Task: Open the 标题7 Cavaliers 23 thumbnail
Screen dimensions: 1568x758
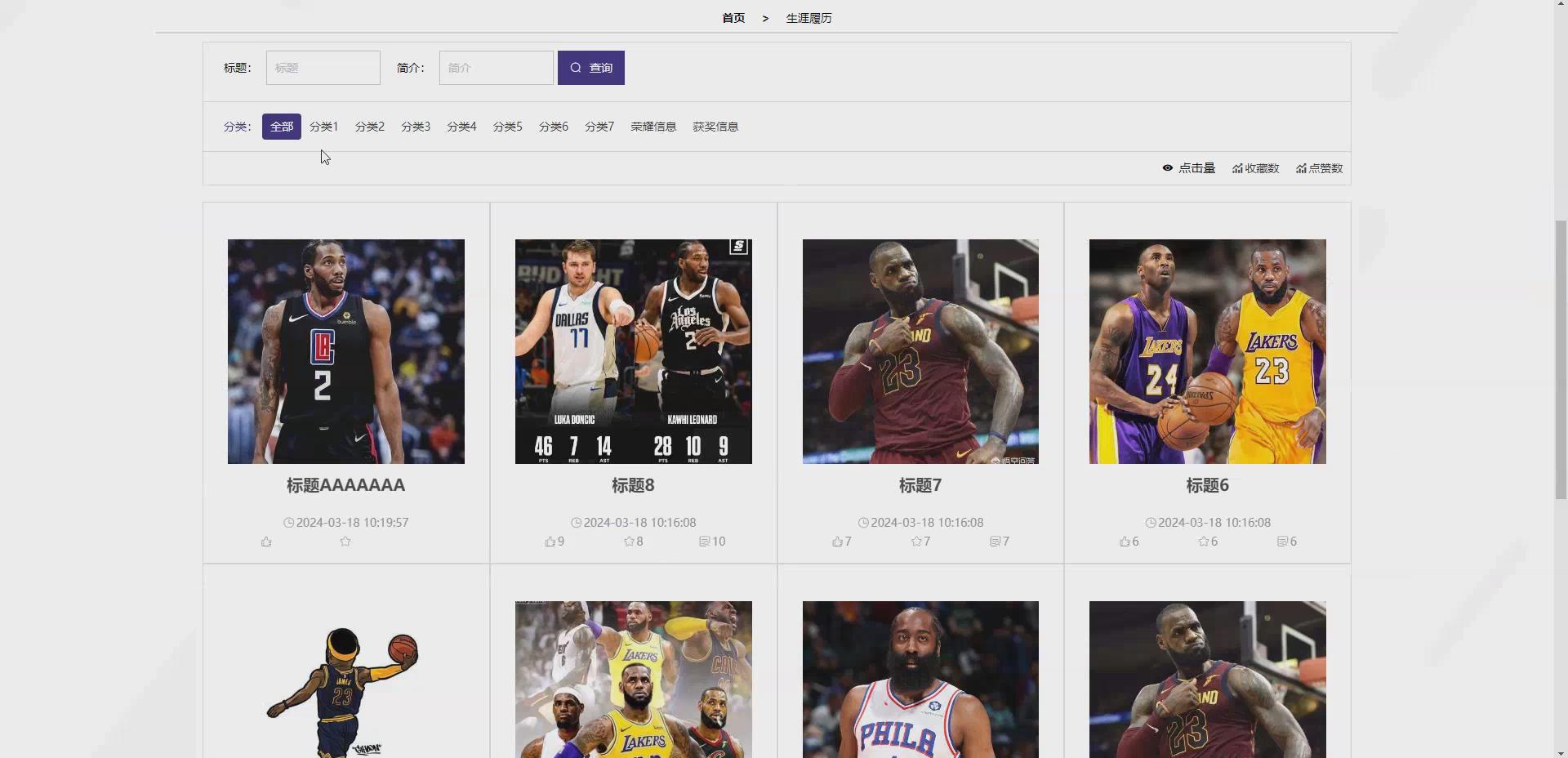Action: click(920, 351)
